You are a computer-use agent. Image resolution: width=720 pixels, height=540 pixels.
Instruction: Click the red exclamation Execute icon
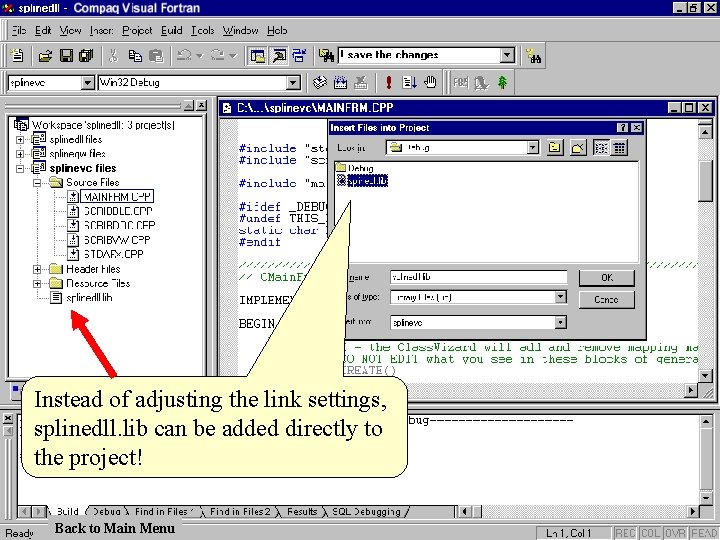(388, 83)
